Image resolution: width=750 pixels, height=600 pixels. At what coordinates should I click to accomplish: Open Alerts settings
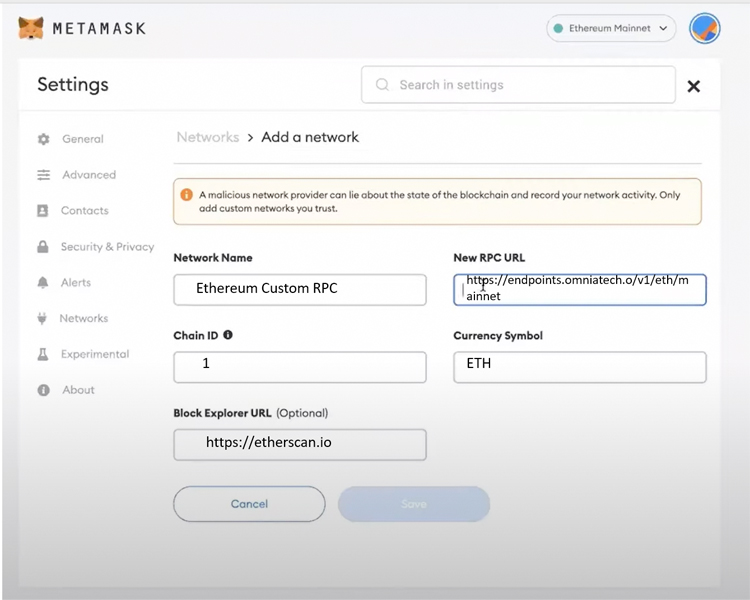76,282
